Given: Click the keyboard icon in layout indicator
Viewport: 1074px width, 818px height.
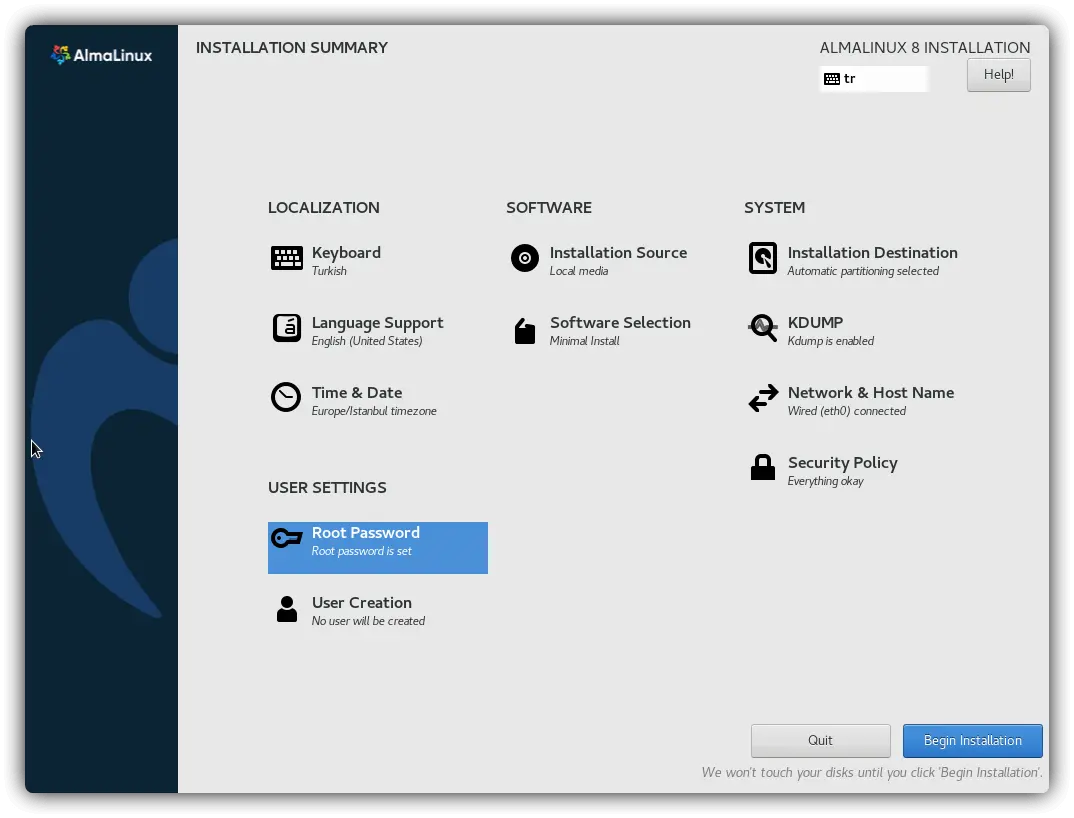Looking at the screenshot, I should [x=832, y=79].
